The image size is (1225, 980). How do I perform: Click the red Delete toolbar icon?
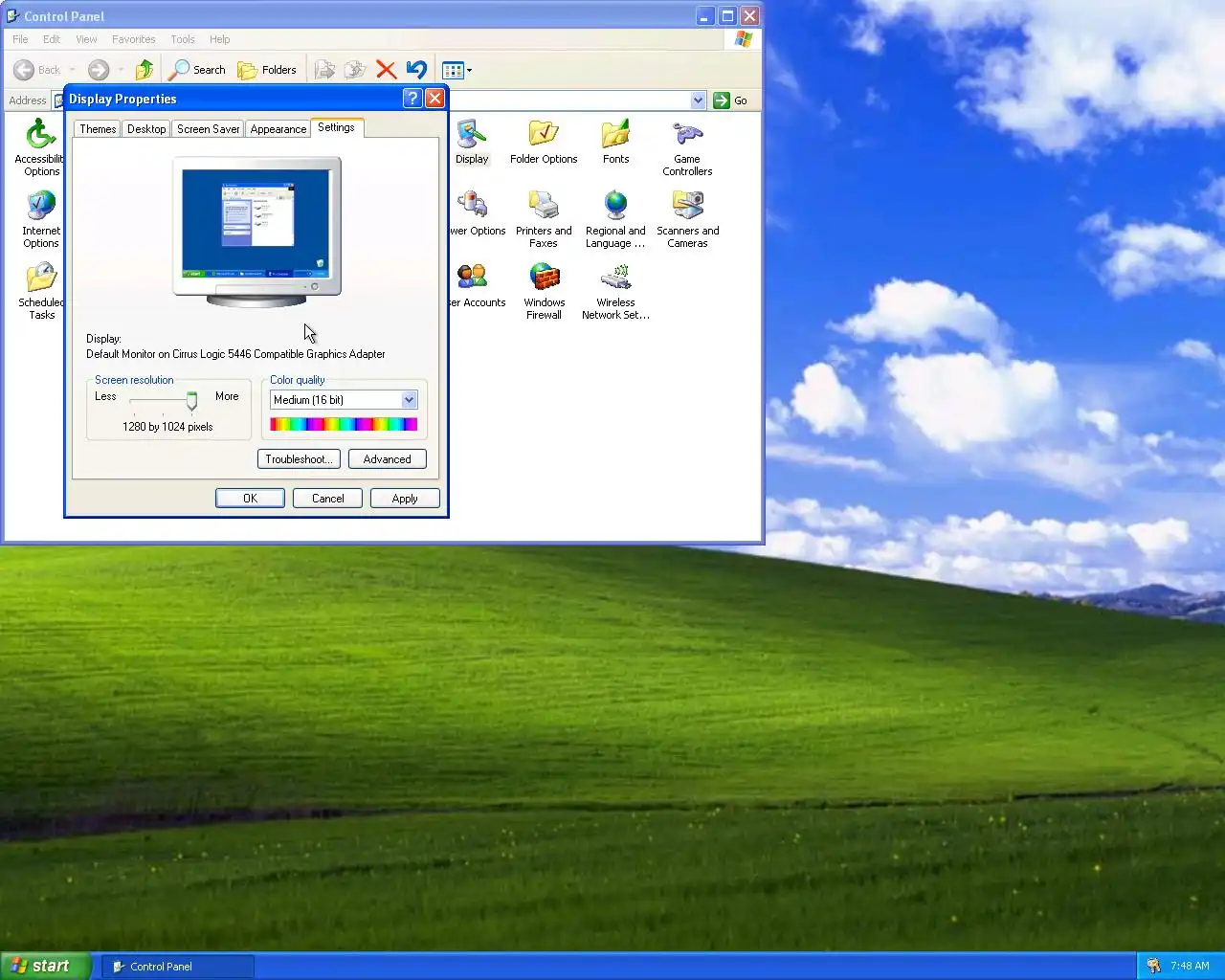(x=386, y=70)
